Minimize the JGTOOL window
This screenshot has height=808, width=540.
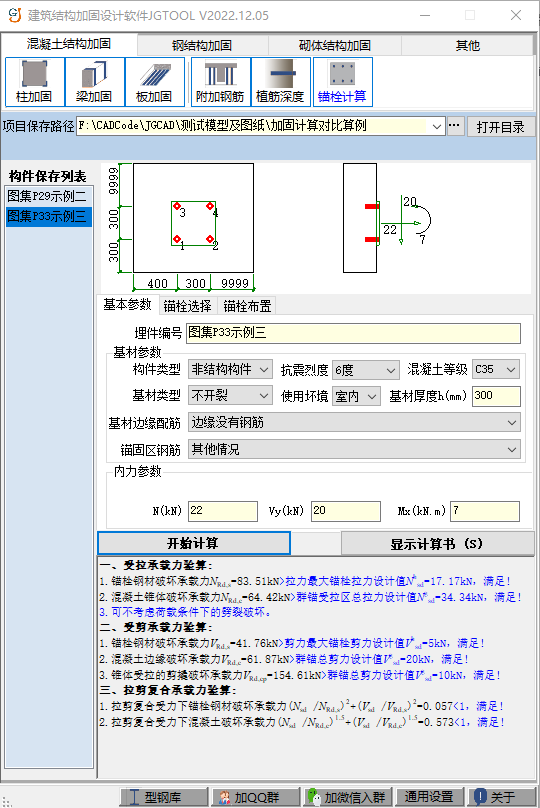pos(425,15)
